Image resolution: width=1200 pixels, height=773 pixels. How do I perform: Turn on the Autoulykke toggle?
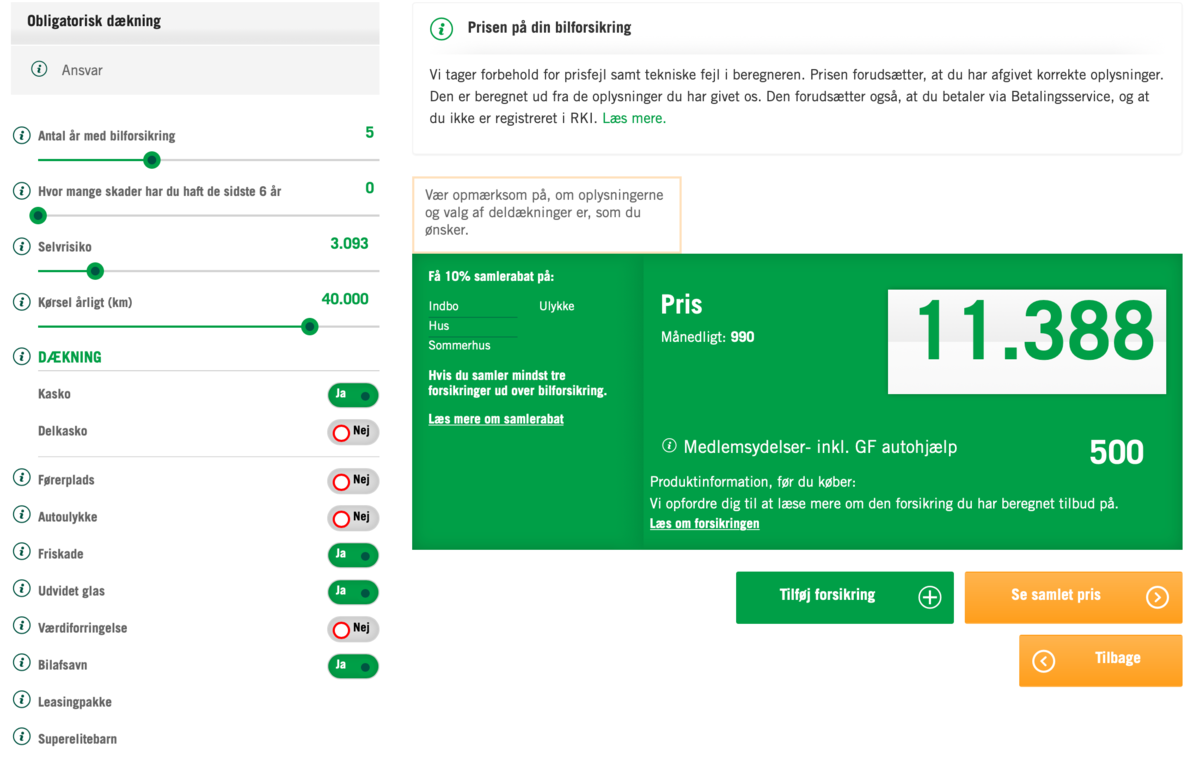[353, 518]
